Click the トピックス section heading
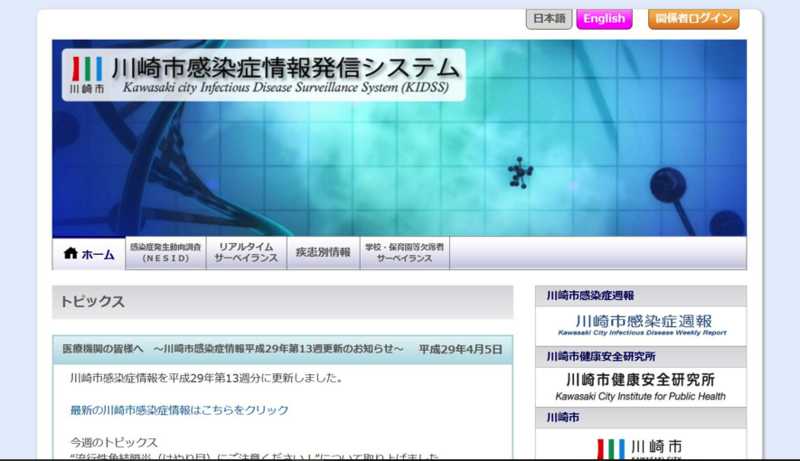800x461 pixels. [x=283, y=302]
